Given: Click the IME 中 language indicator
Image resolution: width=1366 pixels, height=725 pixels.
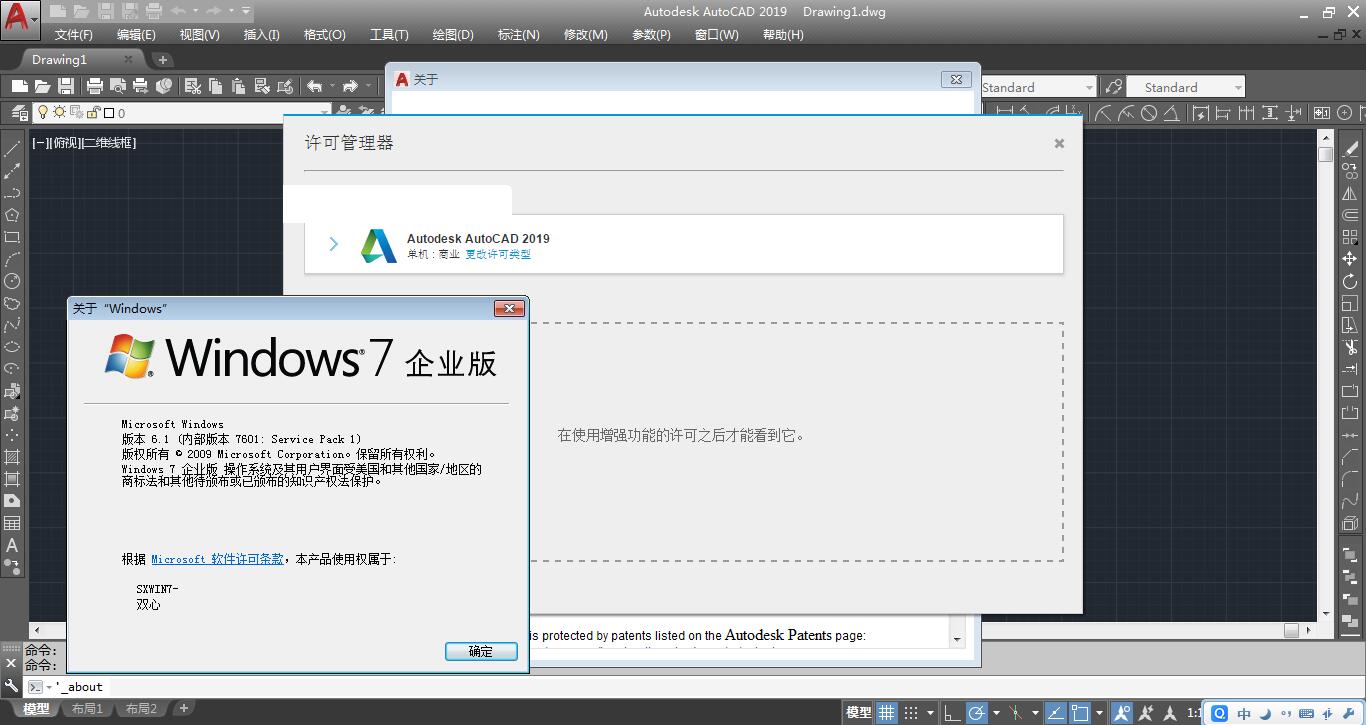Looking at the screenshot, I should tap(1244, 713).
